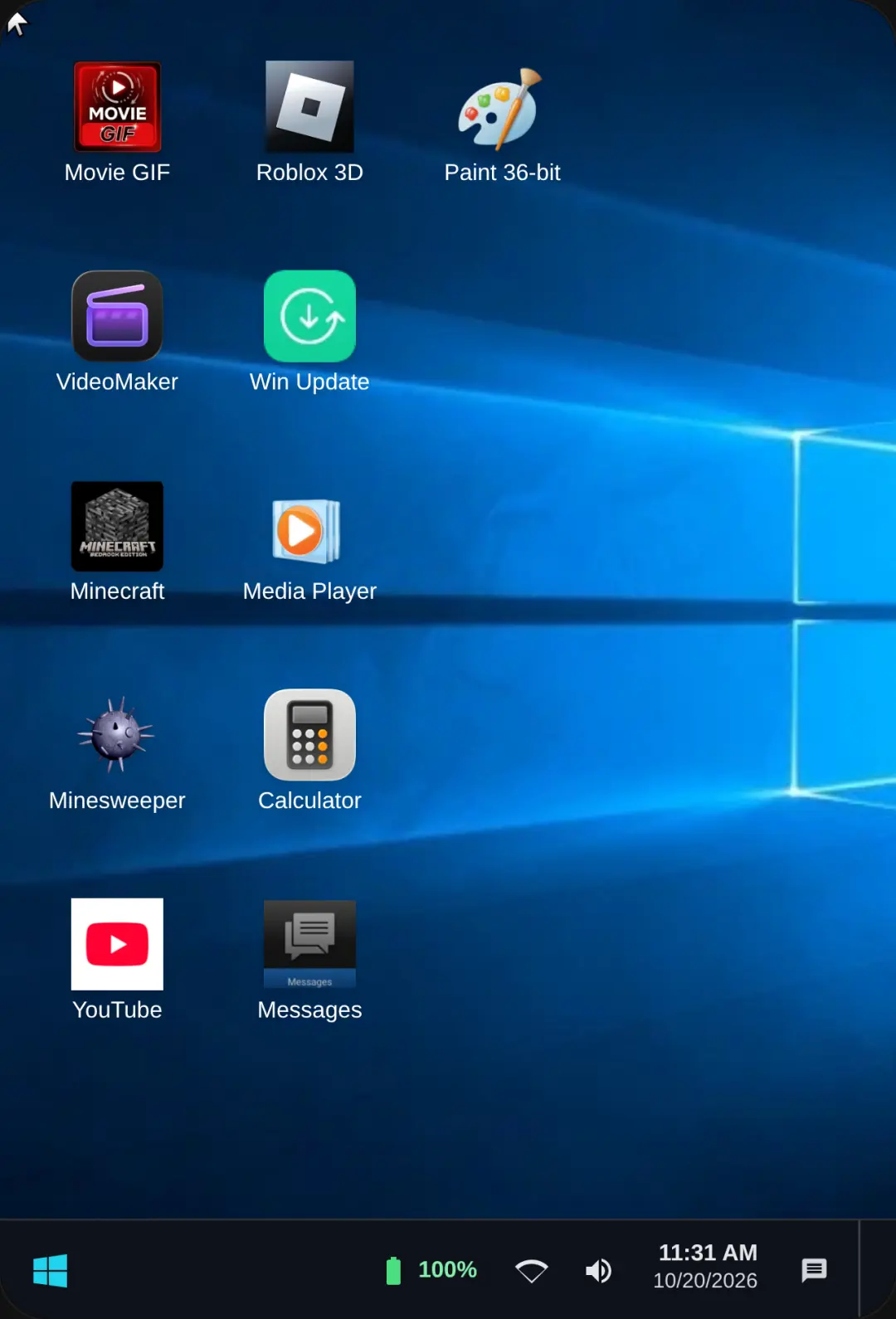This screenshot has width=896, height=1319.
Task: Click the battery icon in taskbar
Action: (x=393, y=1270)
